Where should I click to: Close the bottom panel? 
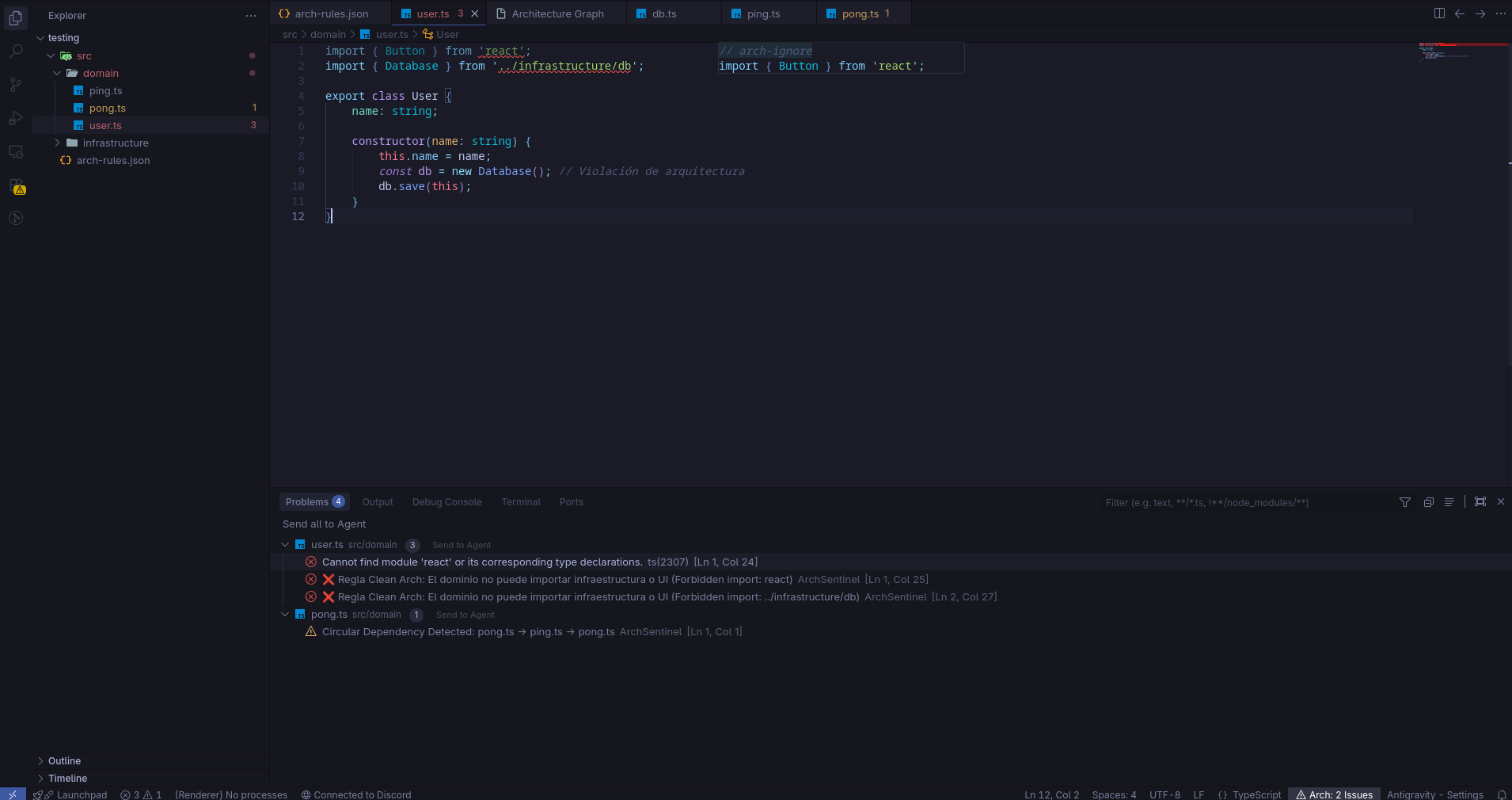click(x=1501, y=501)
